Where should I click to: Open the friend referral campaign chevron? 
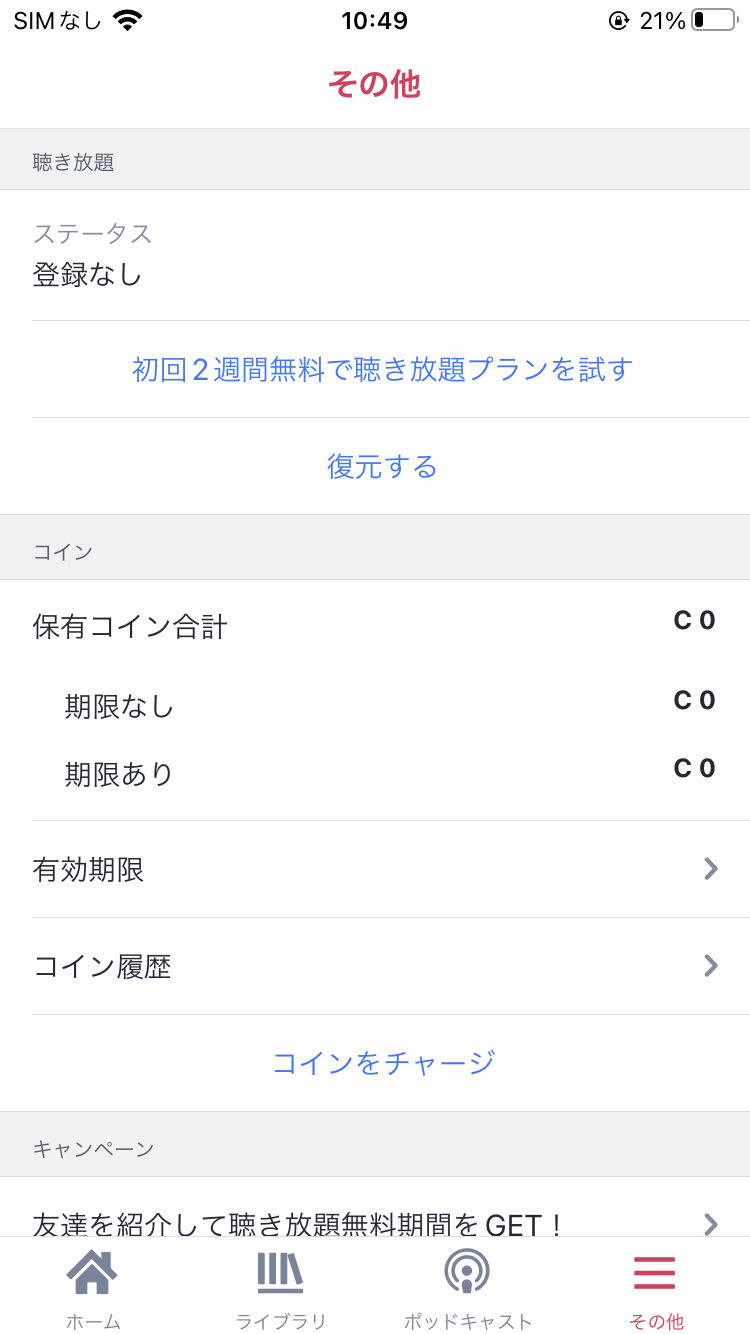click(711, 1224)
